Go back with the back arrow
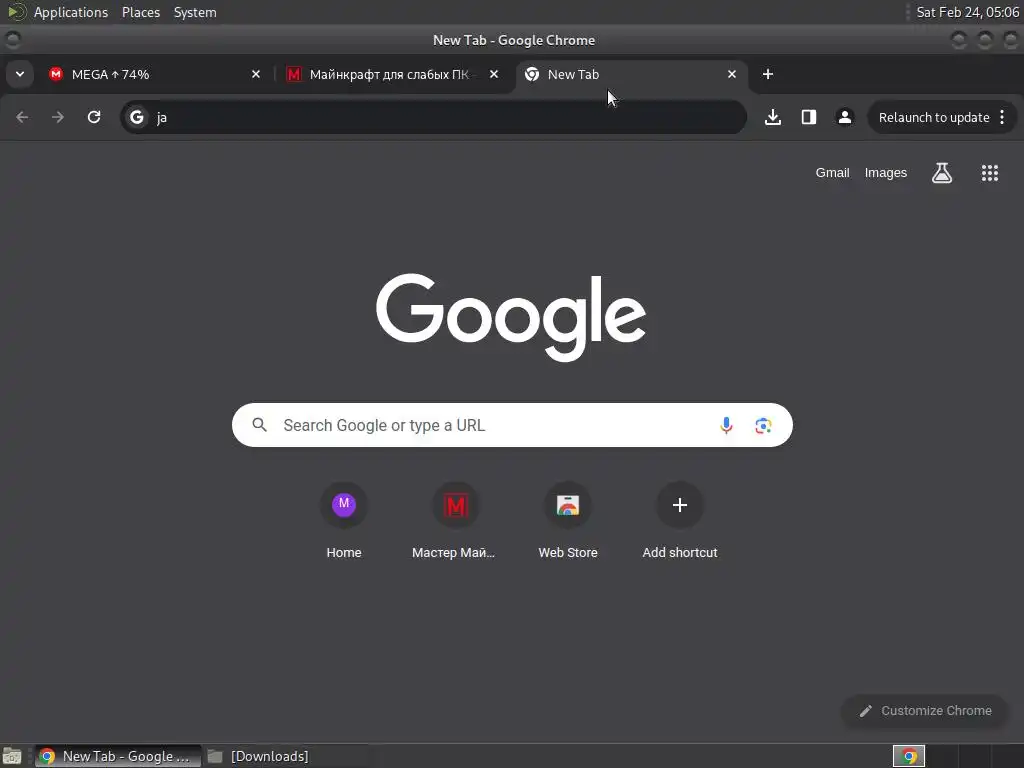This screenshot has width=1024, height=768. coord(22,118)
